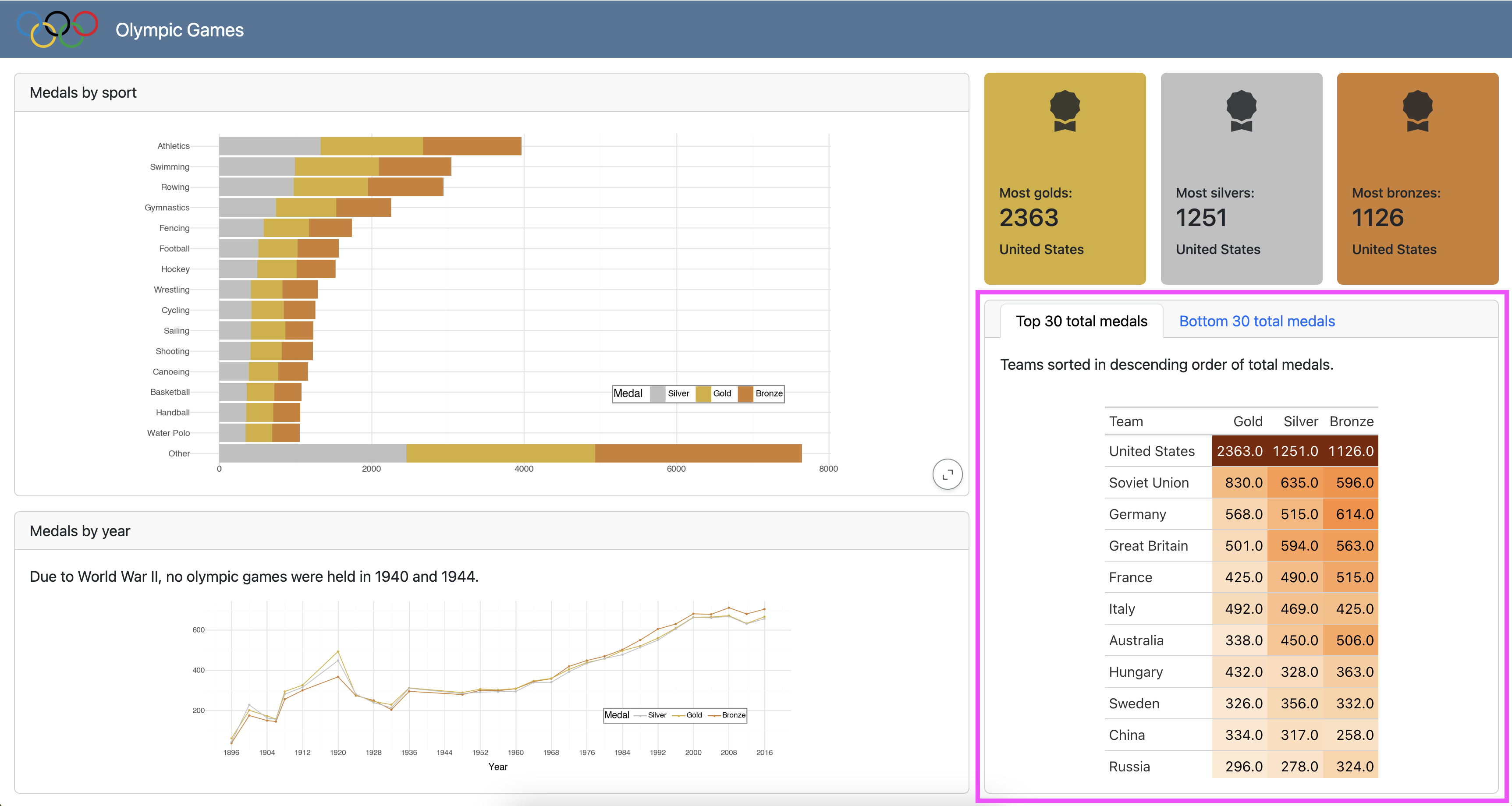
Task: Click the Soviet Union team row
Action: pyautogui.click(x=1149, y=483)
